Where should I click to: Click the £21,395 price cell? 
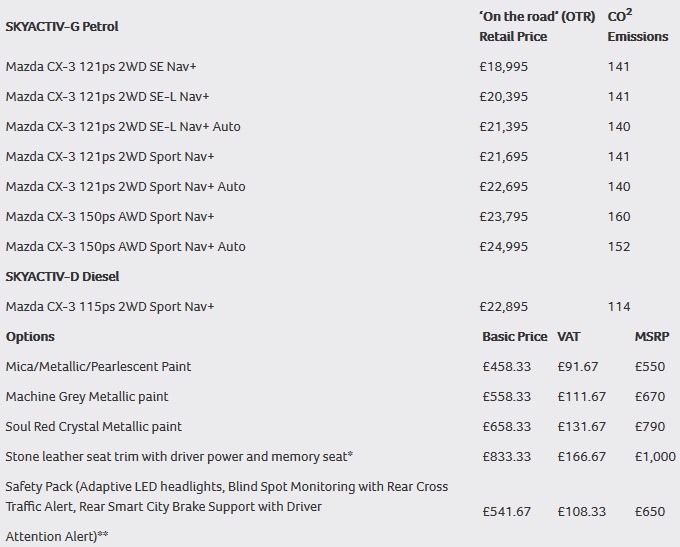pyautogui.click(x=504, y=127)
